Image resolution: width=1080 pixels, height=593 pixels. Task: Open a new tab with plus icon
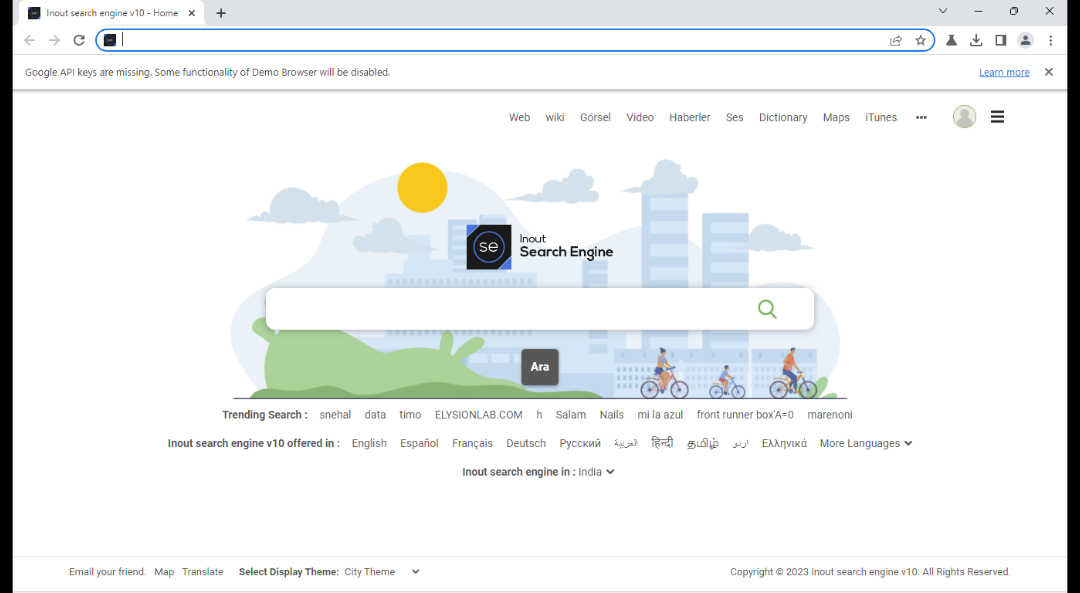click(x=220, y=13)
